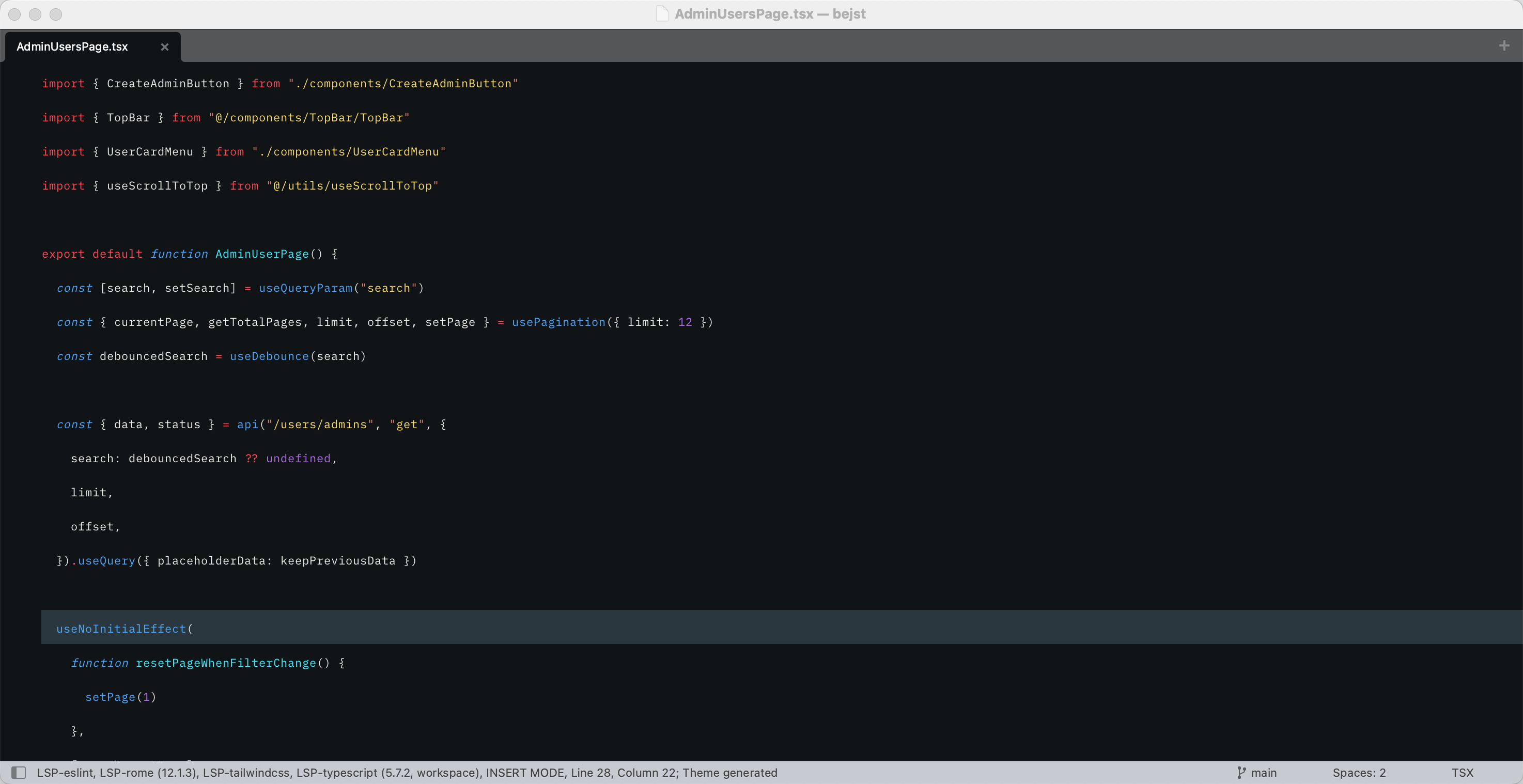The height and width of the screenshot is (784, 1523).
Task: Click the AdminUserPage function name
Action: (x=262, y=254)
